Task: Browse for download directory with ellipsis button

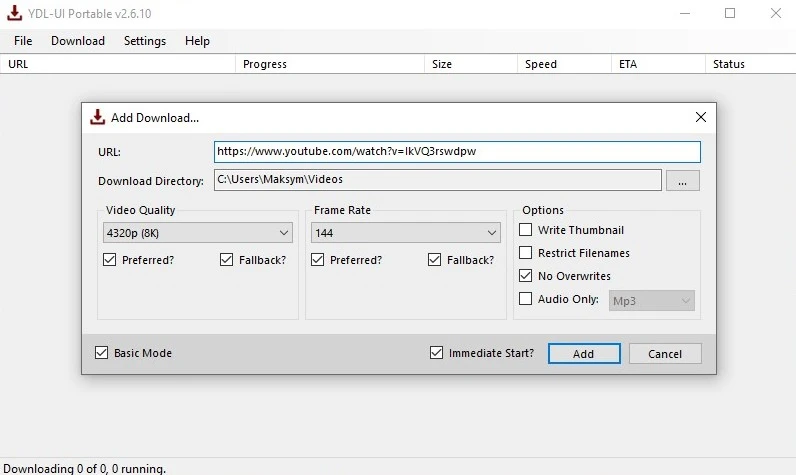Action: 682,181
